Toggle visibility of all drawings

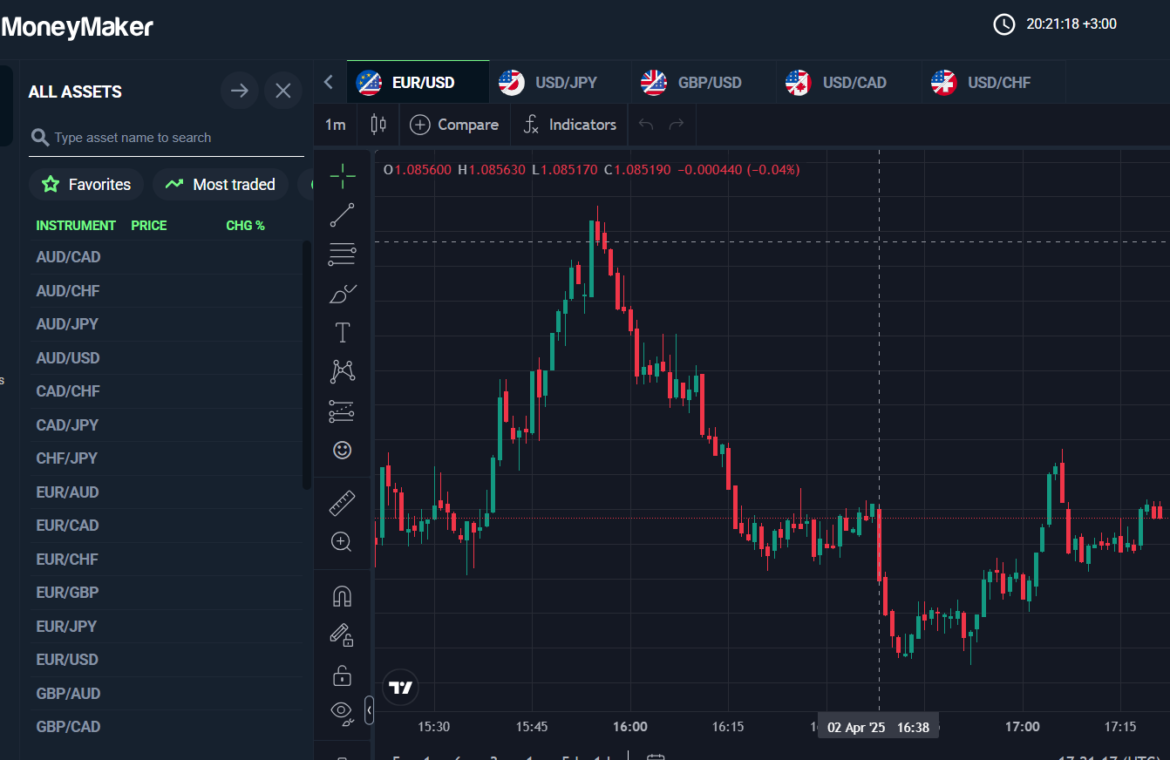click(342, 713)
